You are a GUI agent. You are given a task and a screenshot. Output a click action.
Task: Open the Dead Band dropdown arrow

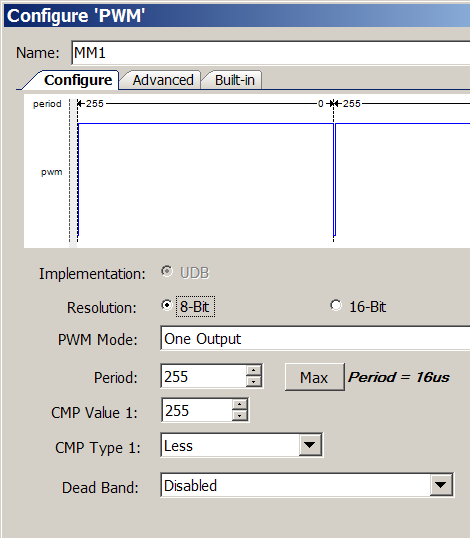pos(441,484)
